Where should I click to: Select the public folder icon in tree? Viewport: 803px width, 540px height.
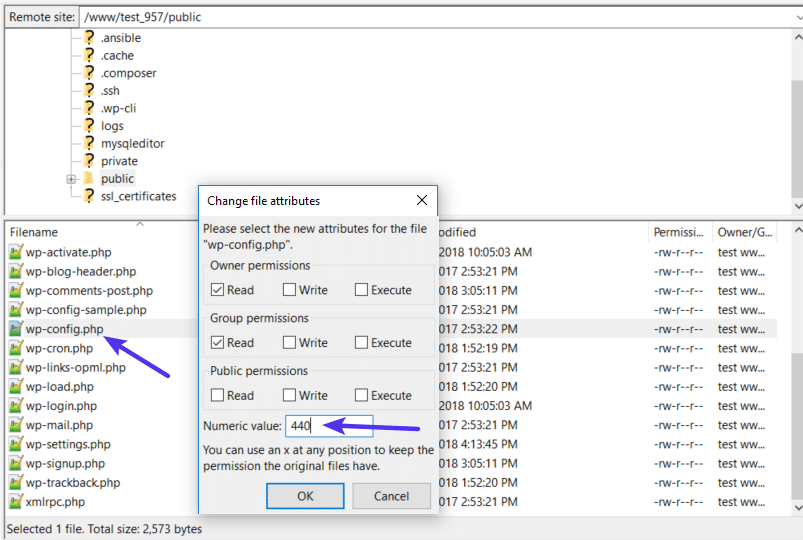point(88,179)
